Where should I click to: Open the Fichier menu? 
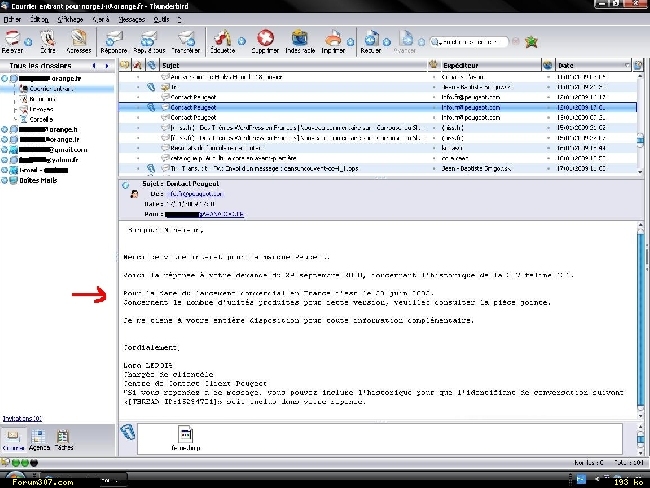click(x=12, y=19)
